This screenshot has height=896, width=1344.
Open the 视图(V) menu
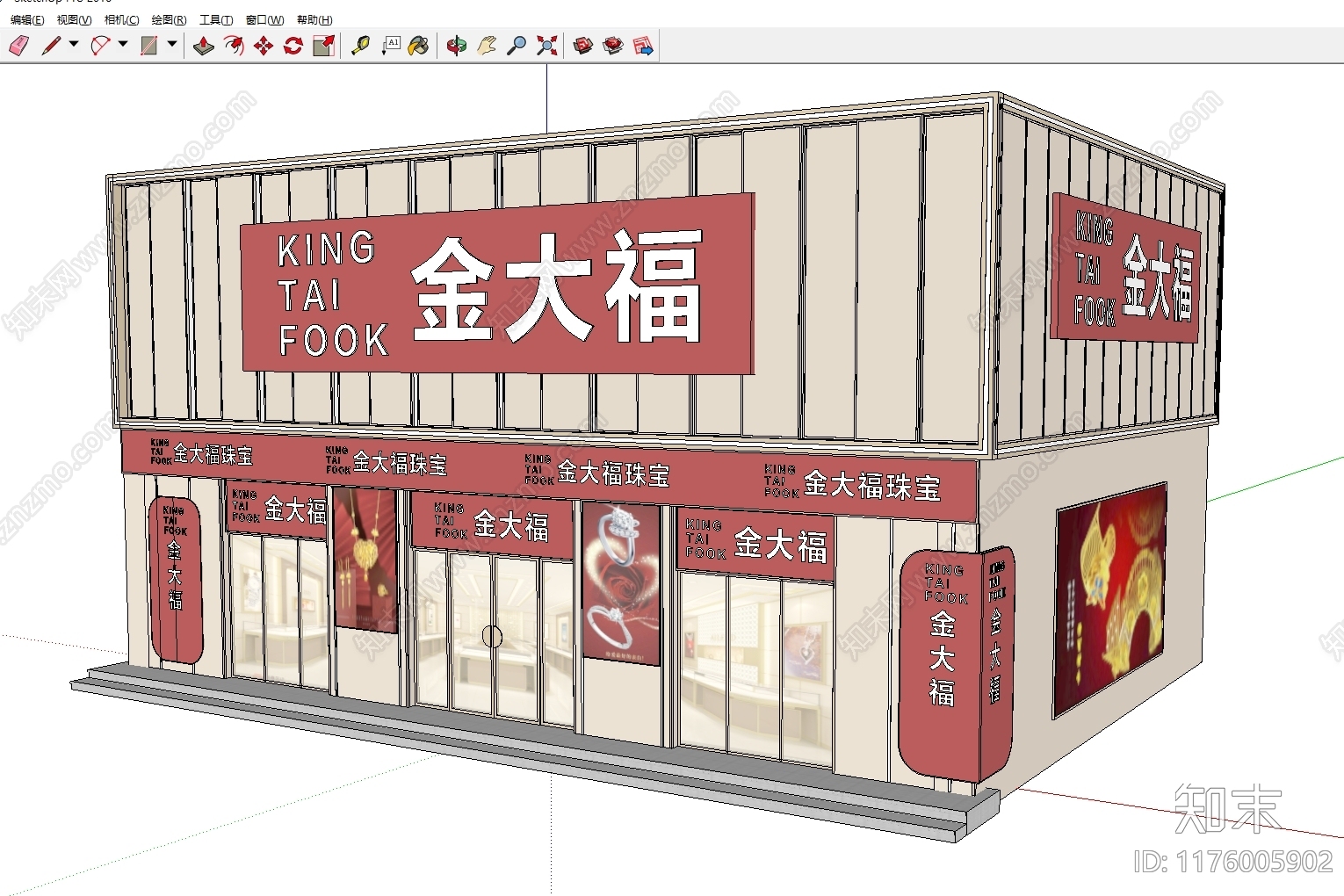tap(74, 20)
